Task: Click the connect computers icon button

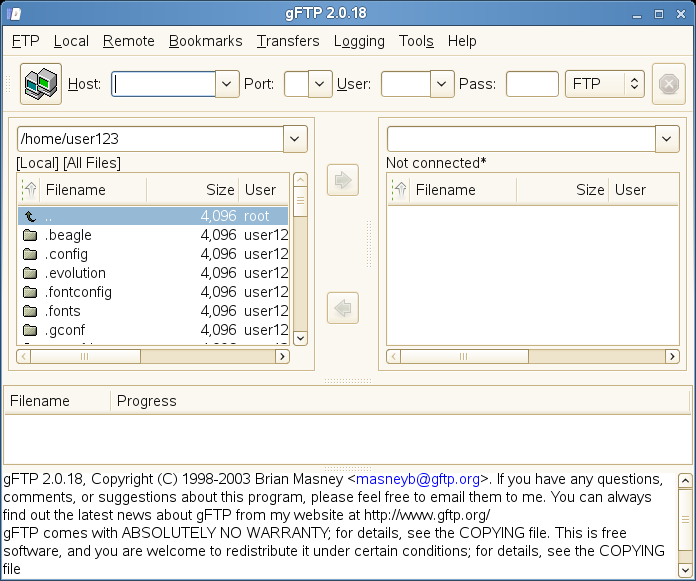Action: click(x=41, y=84)
